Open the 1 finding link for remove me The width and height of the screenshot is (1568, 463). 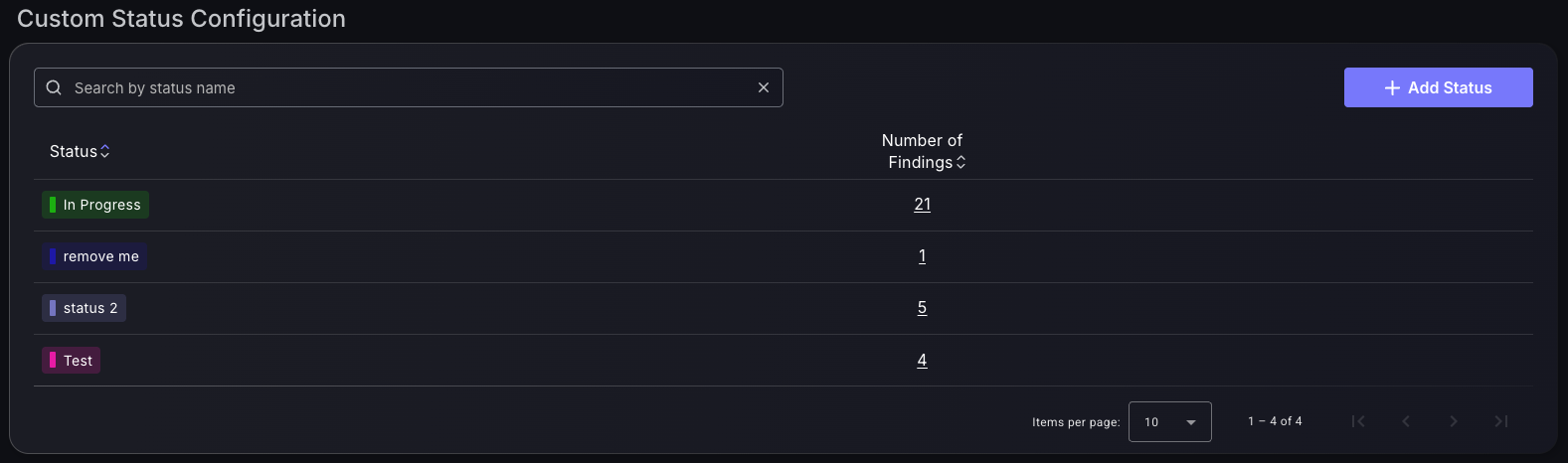pos(923,255)
